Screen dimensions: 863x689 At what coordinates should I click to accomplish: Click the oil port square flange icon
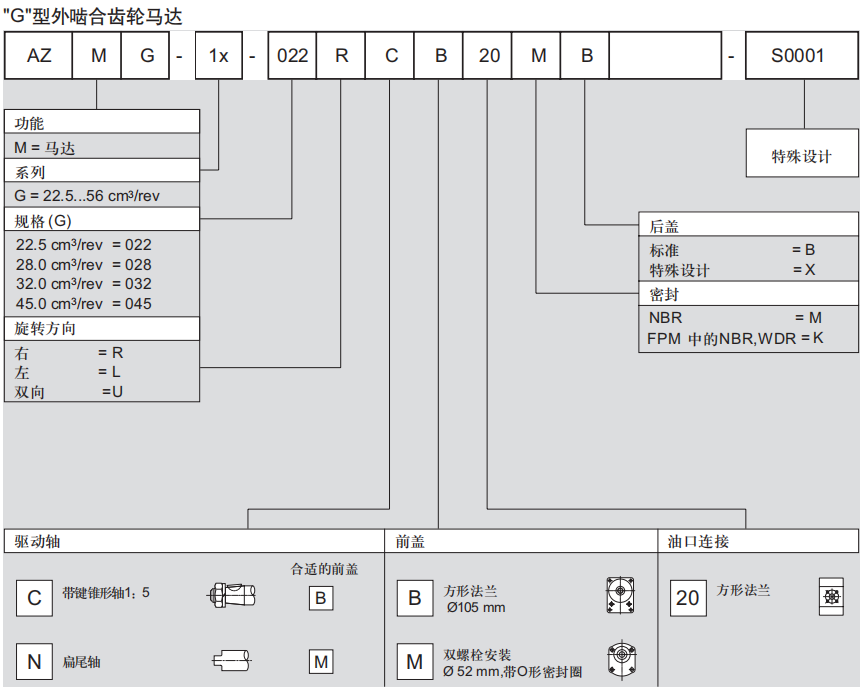pos(830,595)
